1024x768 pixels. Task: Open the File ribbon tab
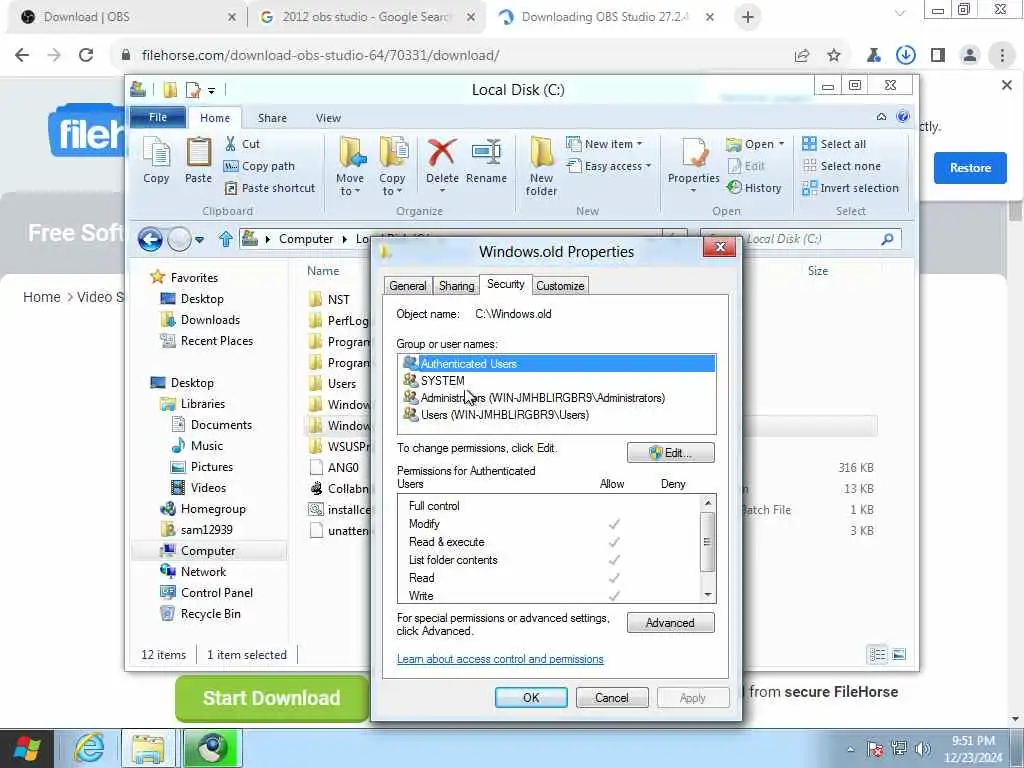pos(158,117)
